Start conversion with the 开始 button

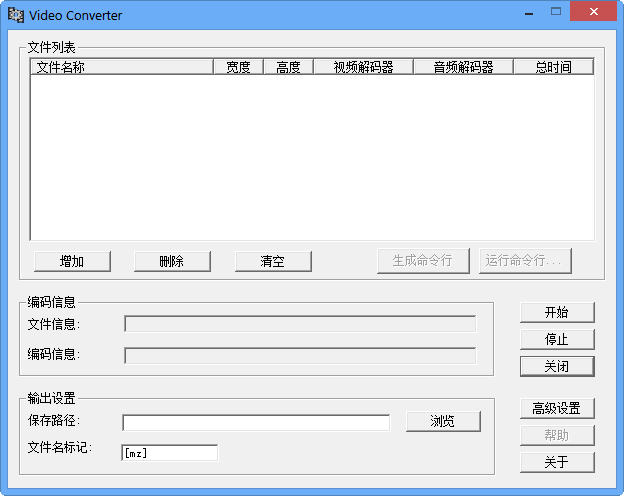(557, 312)
